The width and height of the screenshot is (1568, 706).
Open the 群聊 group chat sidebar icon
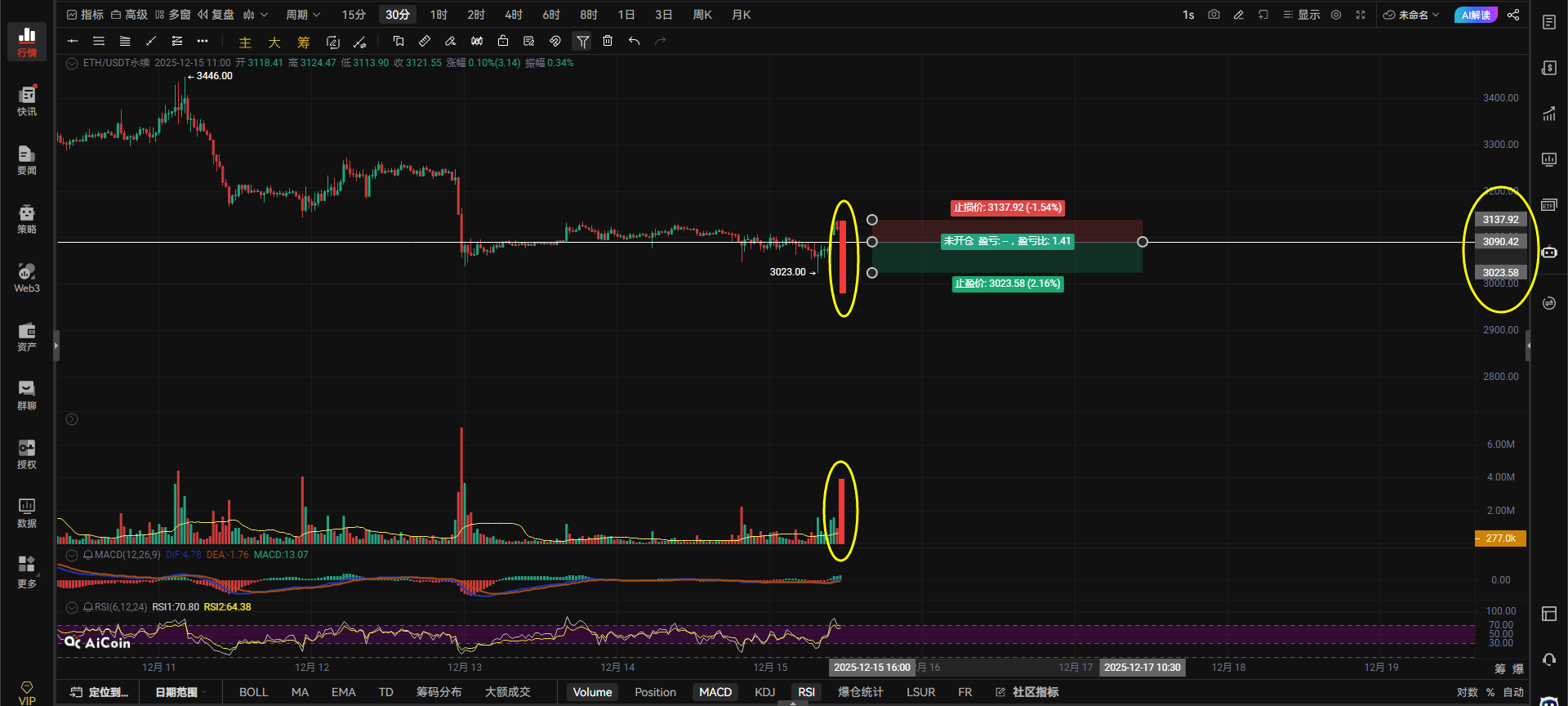point(27,395)
